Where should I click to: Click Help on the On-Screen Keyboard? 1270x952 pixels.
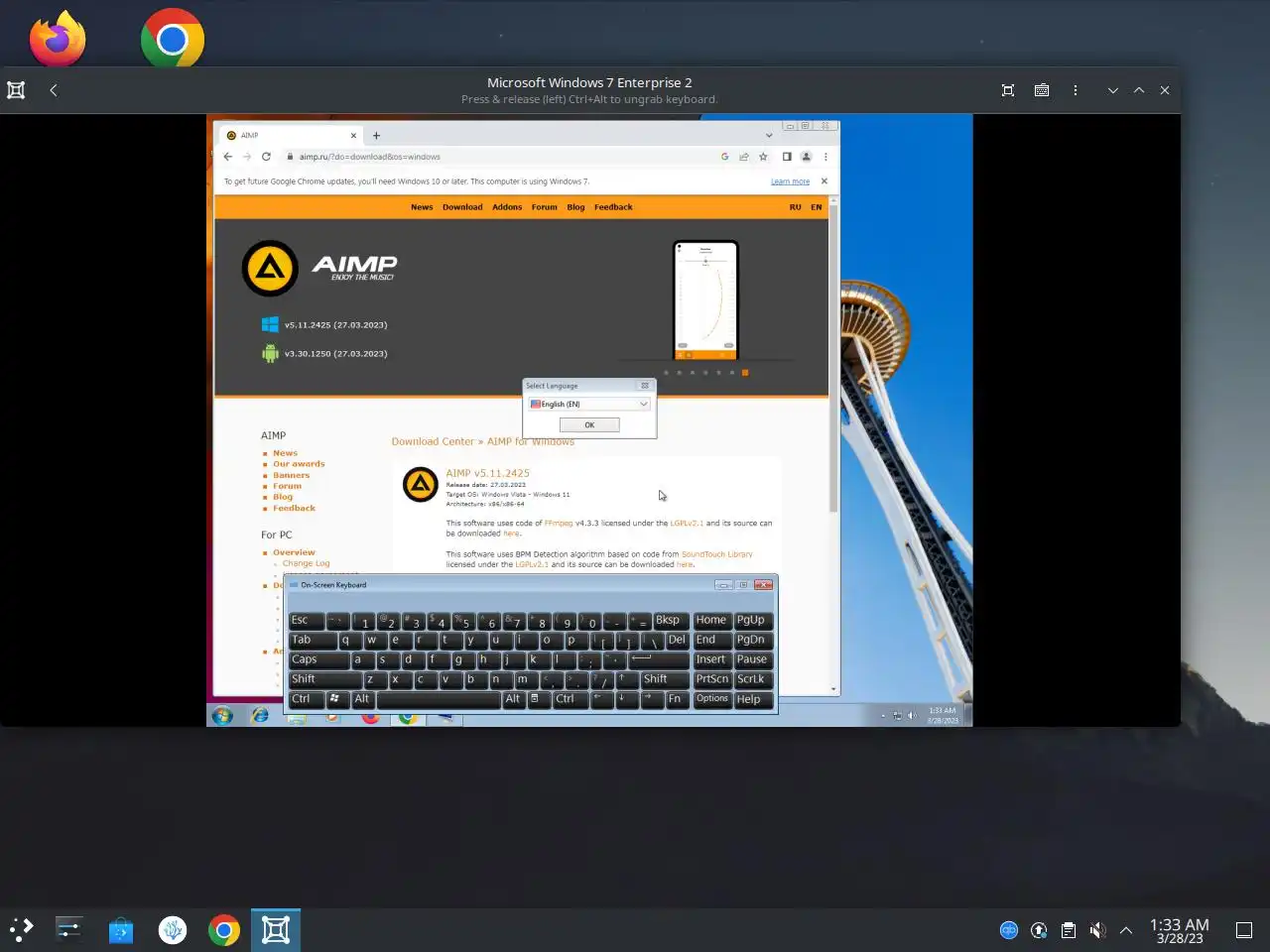tap(753, 699)
